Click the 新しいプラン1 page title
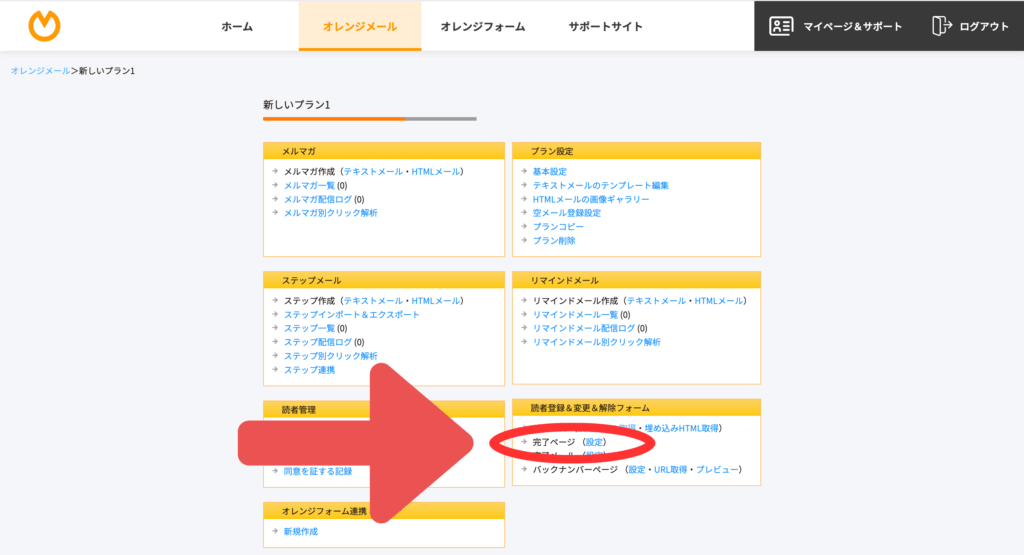 click(296, 104)
